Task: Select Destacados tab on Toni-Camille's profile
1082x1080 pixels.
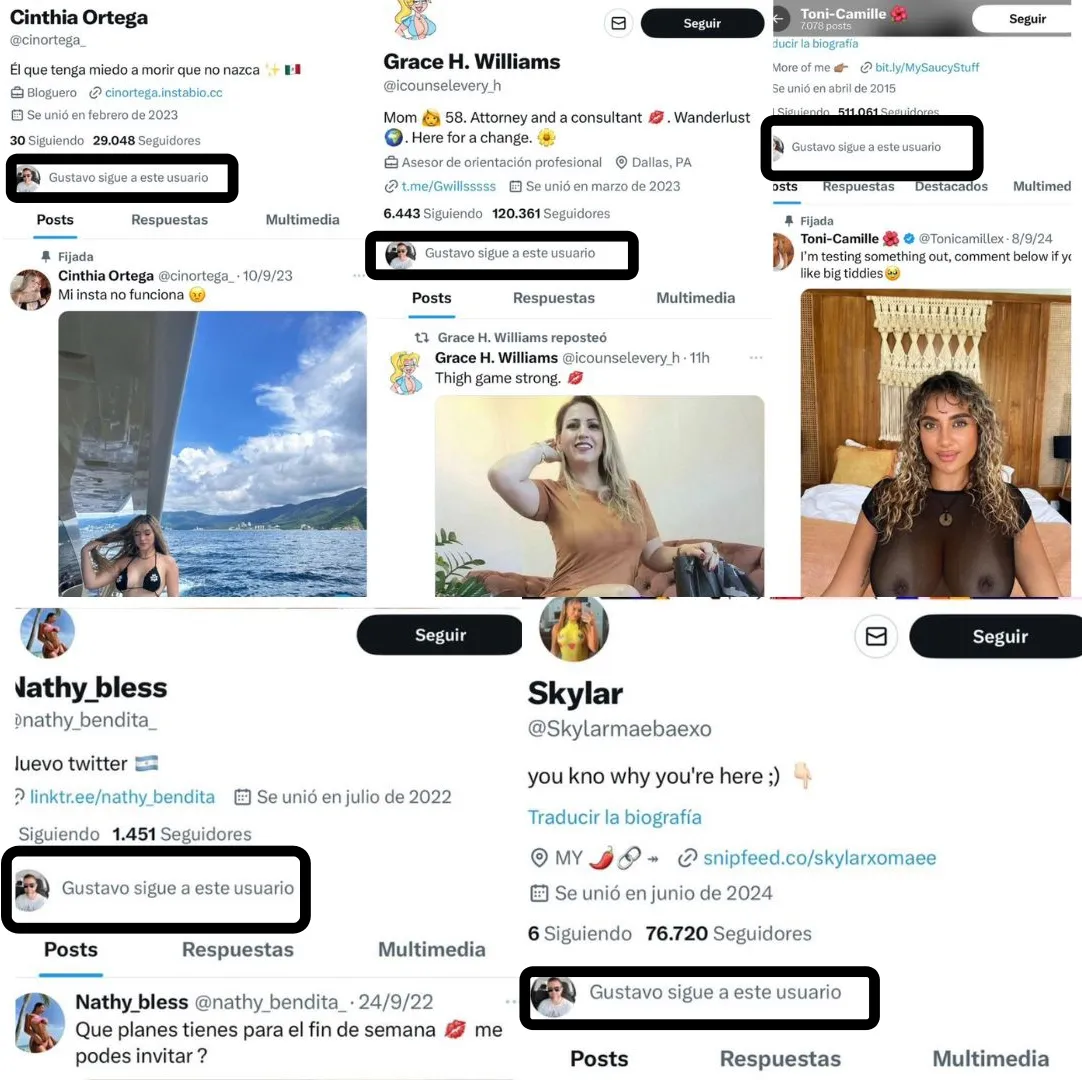Action: pos(951,186)
